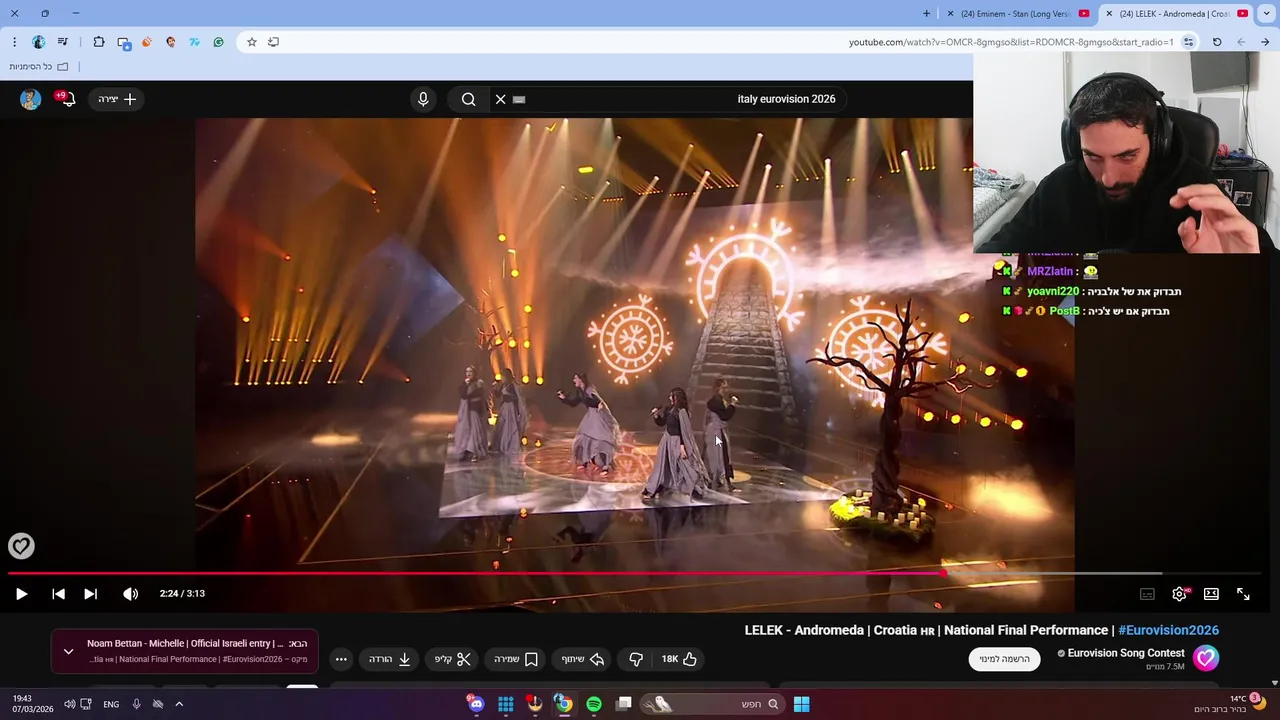Skip to the previous video

click(58, 593)
